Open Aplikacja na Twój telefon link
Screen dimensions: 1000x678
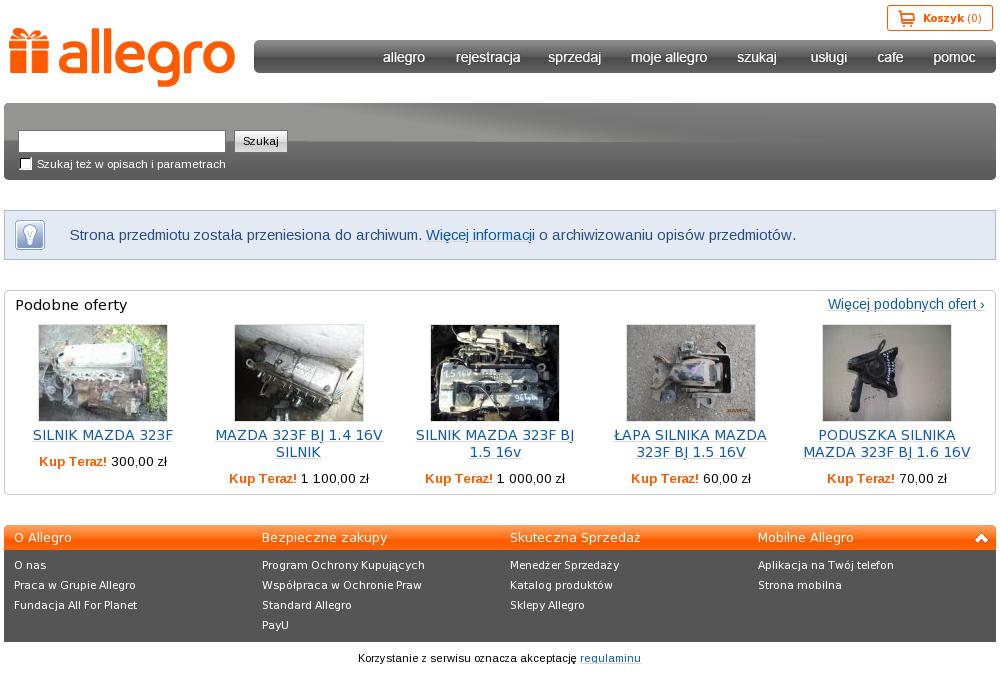tap(826, 565)
